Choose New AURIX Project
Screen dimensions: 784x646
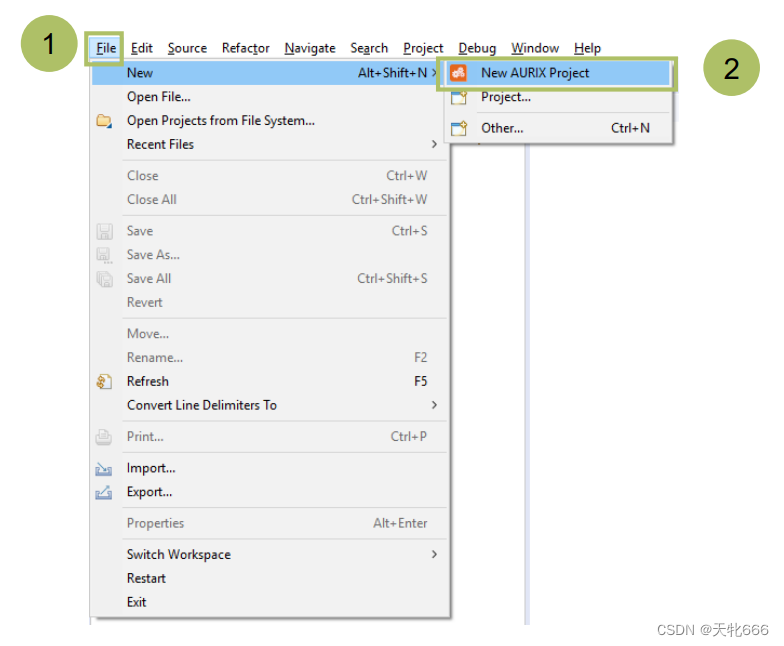[x=558, y=73]
